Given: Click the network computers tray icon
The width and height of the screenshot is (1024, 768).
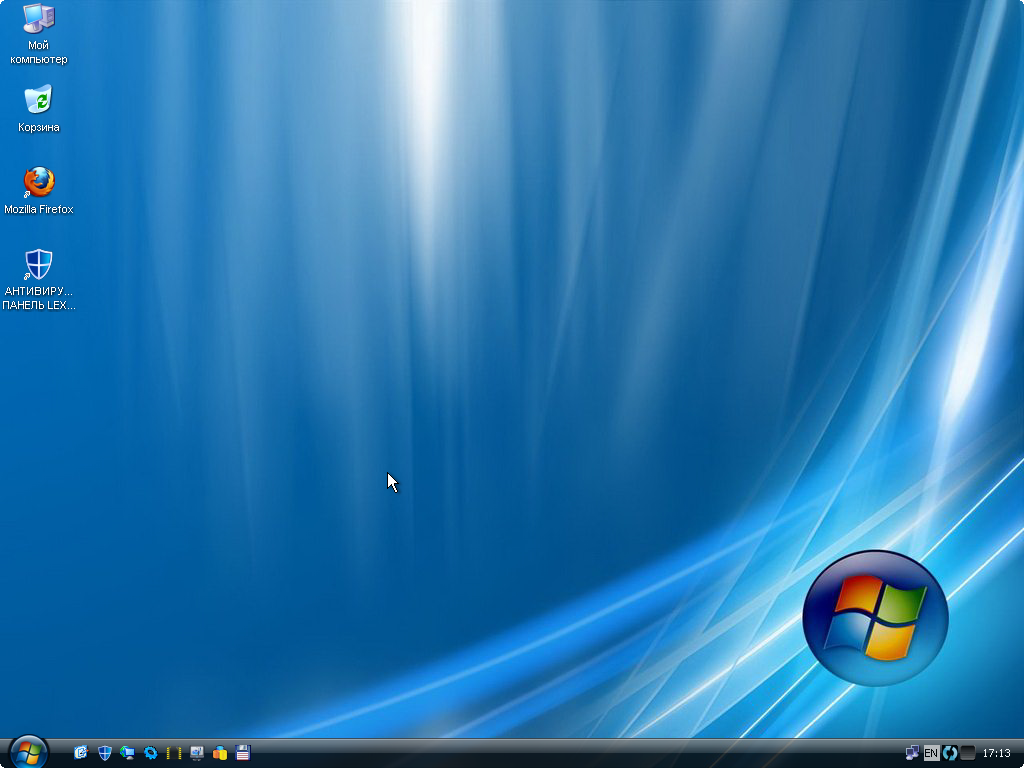Looking at the screenshot, I should coord(912,753).
